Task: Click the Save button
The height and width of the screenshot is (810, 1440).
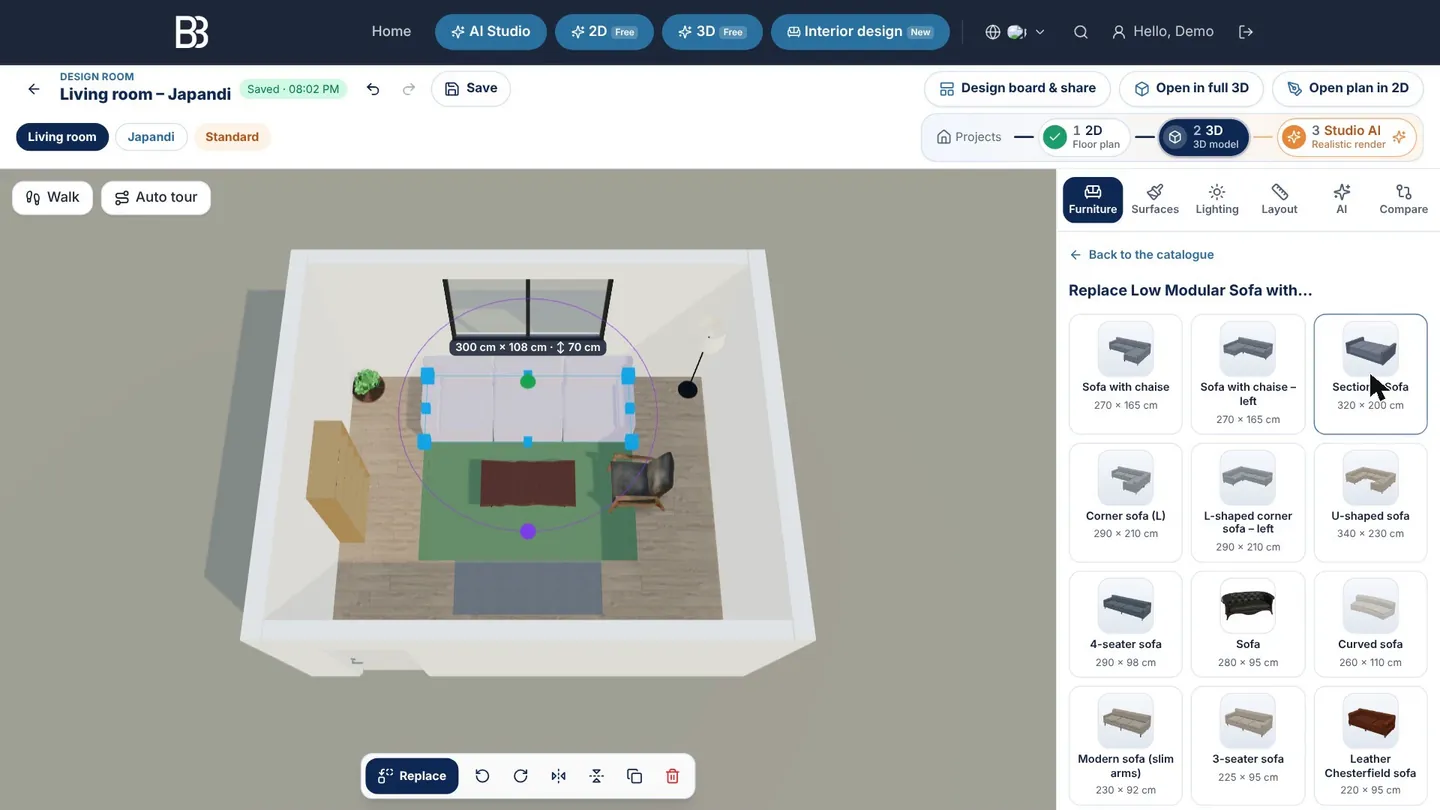Action: click(x=471, y=89)
